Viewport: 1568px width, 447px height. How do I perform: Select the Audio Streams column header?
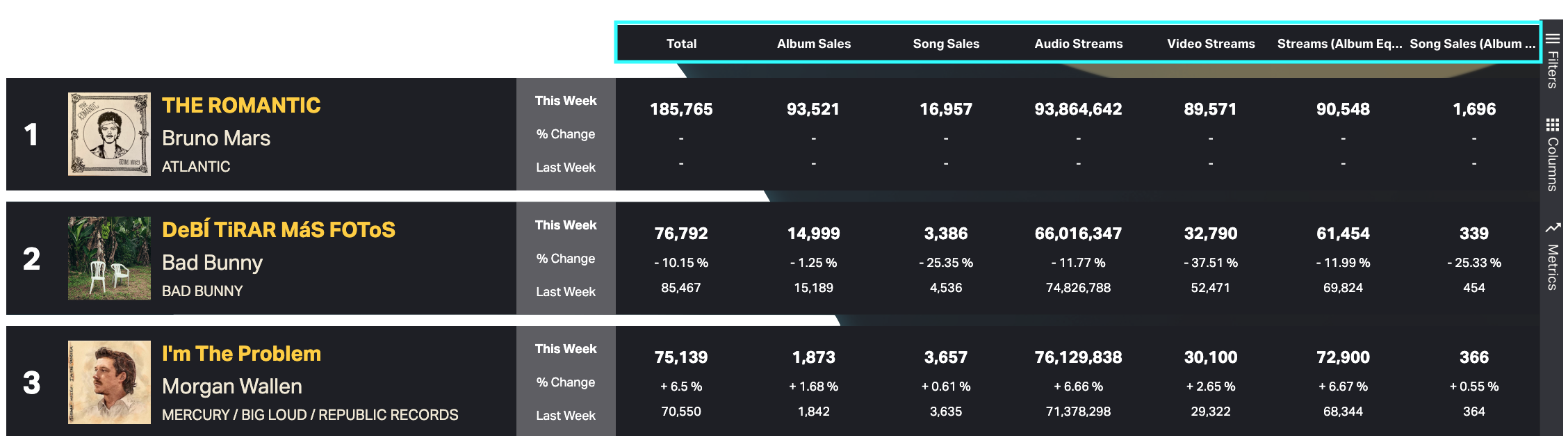[x=1078, y=44]
